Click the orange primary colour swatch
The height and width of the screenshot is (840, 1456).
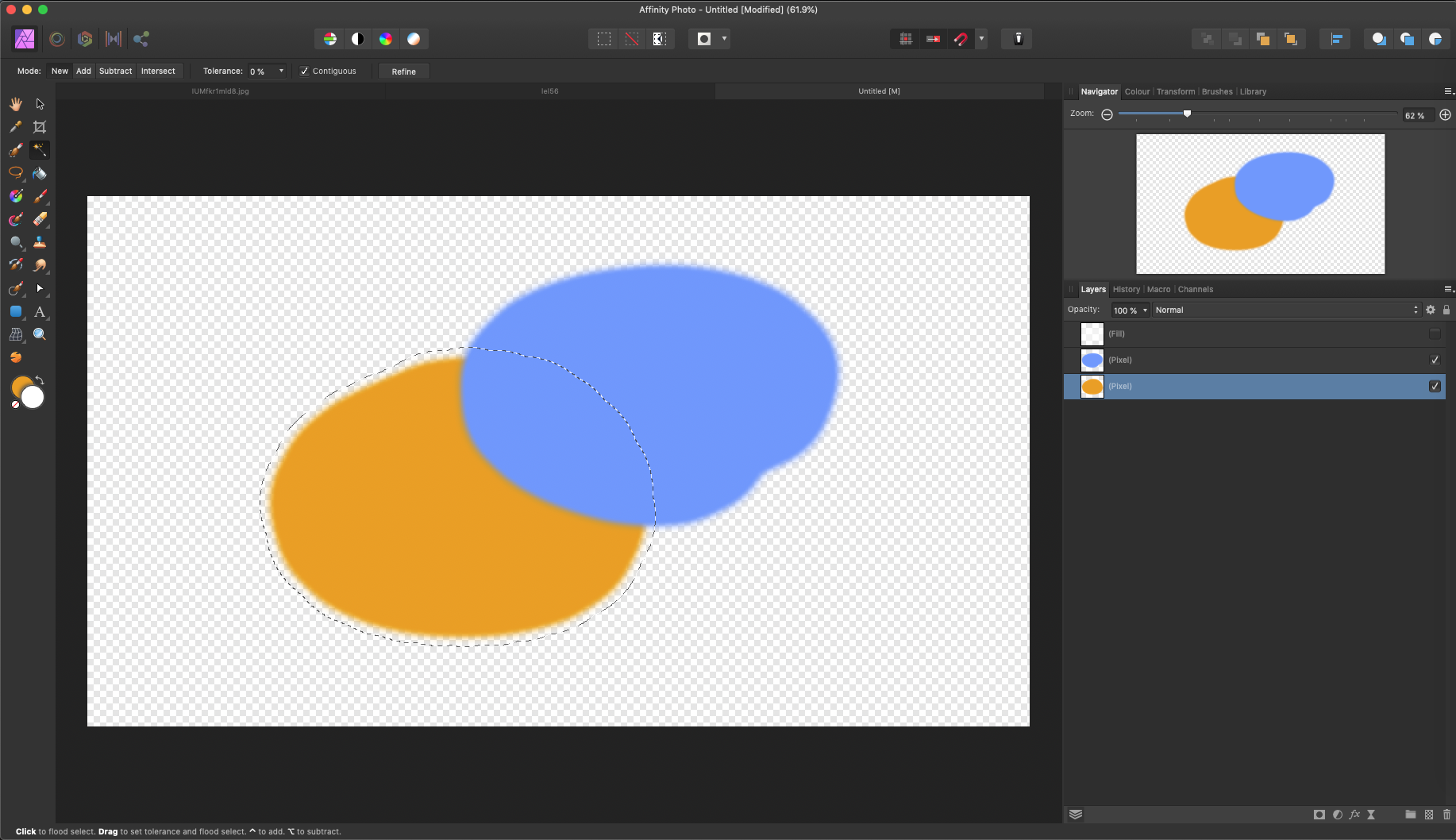click(21, 387)
